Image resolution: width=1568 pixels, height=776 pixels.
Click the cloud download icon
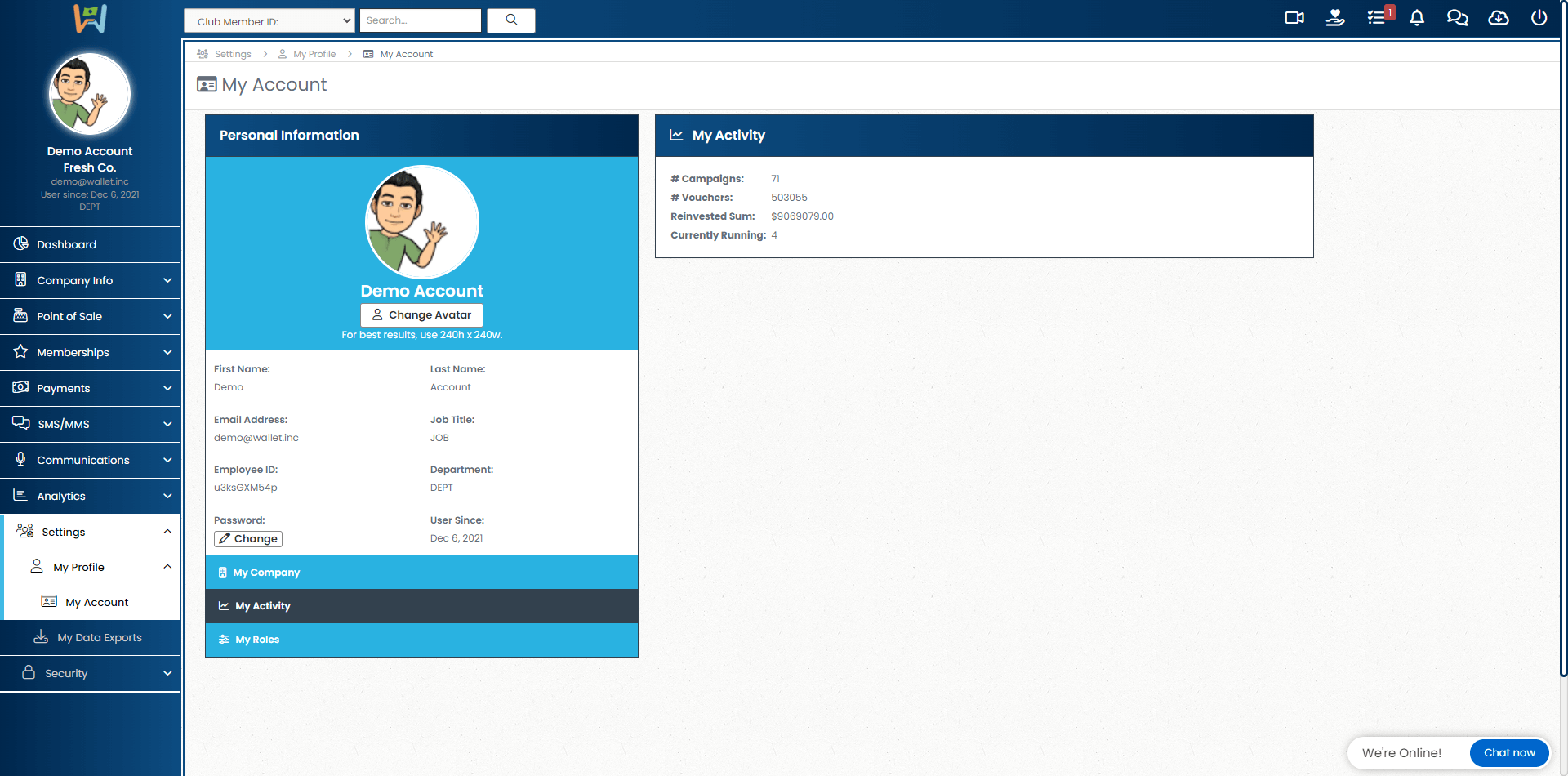coord(1499,18)
